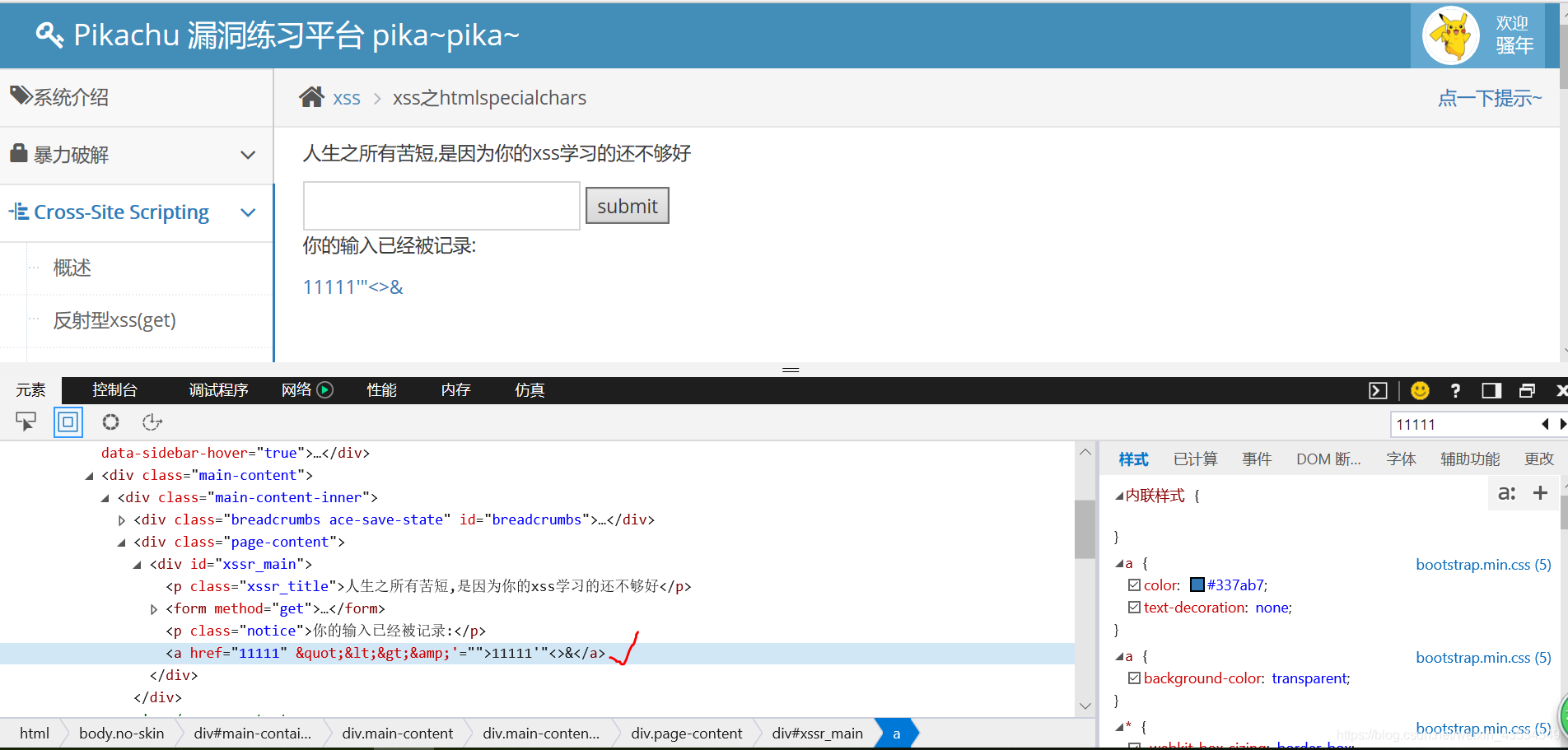Click the plus add-rule icon
The width and height of the screenshot is (1568, 750).
point(1540,493)
